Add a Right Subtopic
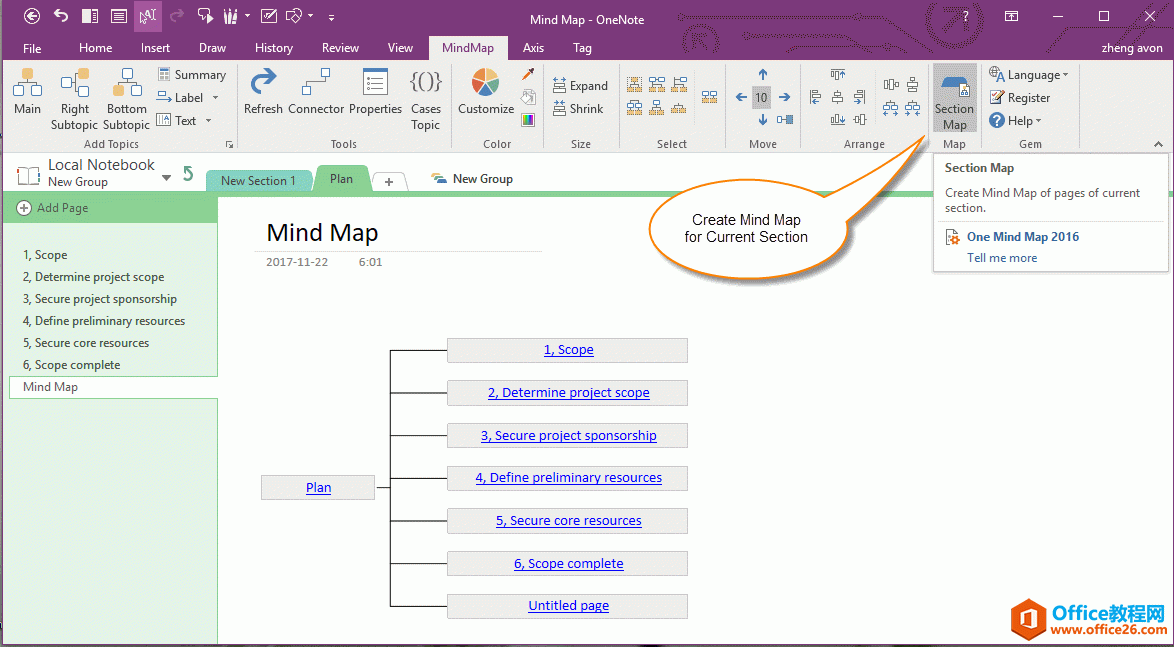Viewport: 1174px width, 647px height. [x=75, y=95]
